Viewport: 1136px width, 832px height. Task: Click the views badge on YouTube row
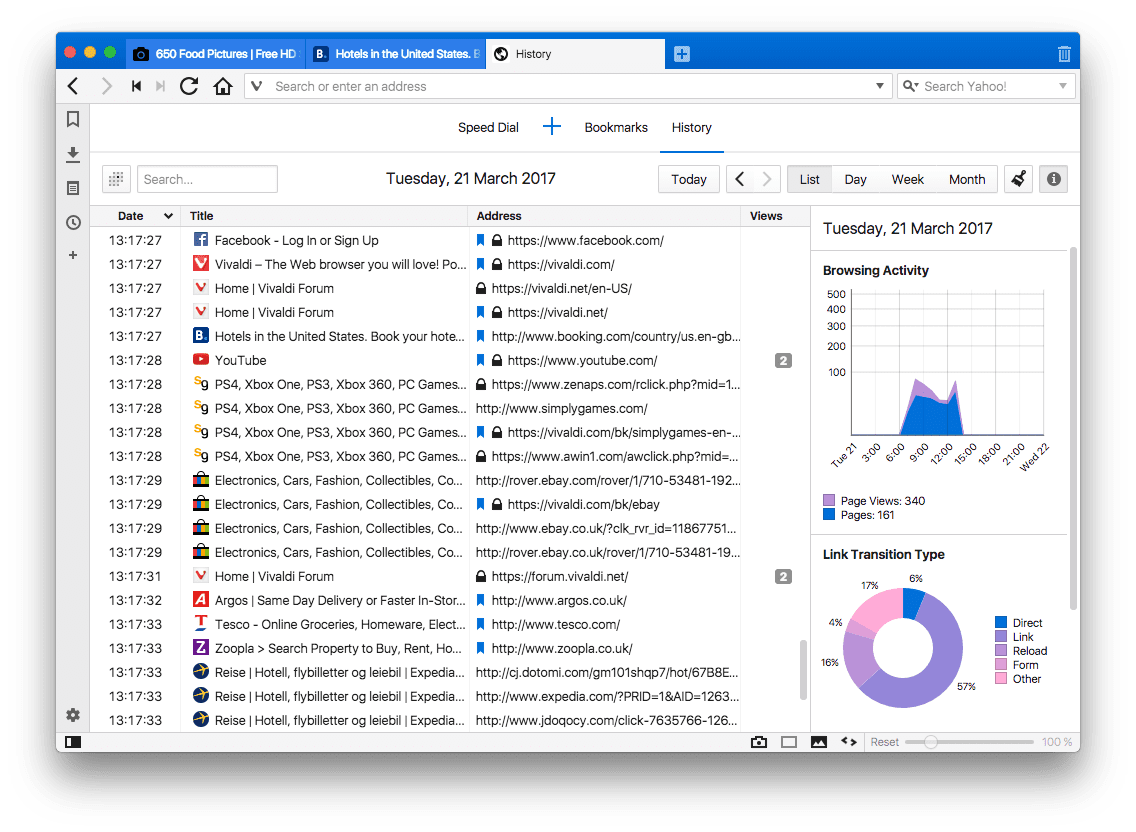pyautogui.click(x=783, y=360)
